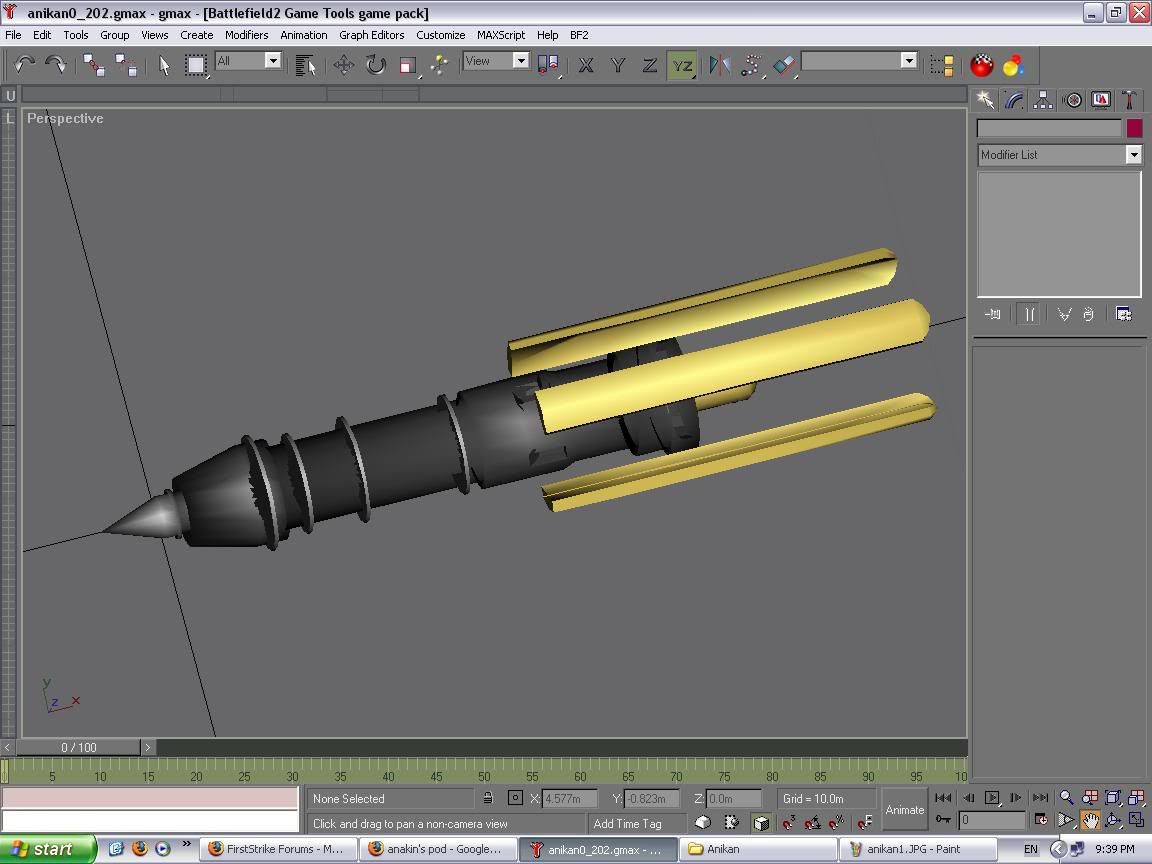Restrict transform to Y axis
The width and height of the screenshot is (1152, 864).
pyautogui.click(x=618, y=65)
